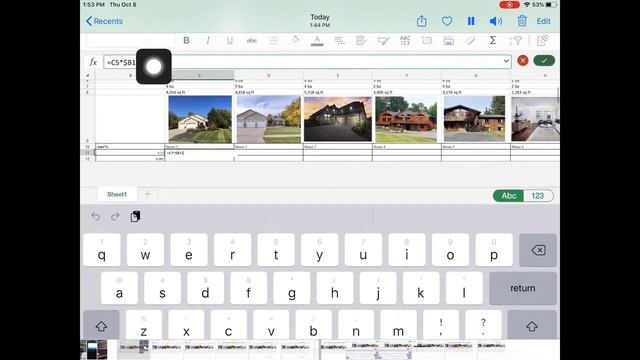The image size is (640, 360).
Task: Tap the video scrubber frame strip
Action: point(320,350)
